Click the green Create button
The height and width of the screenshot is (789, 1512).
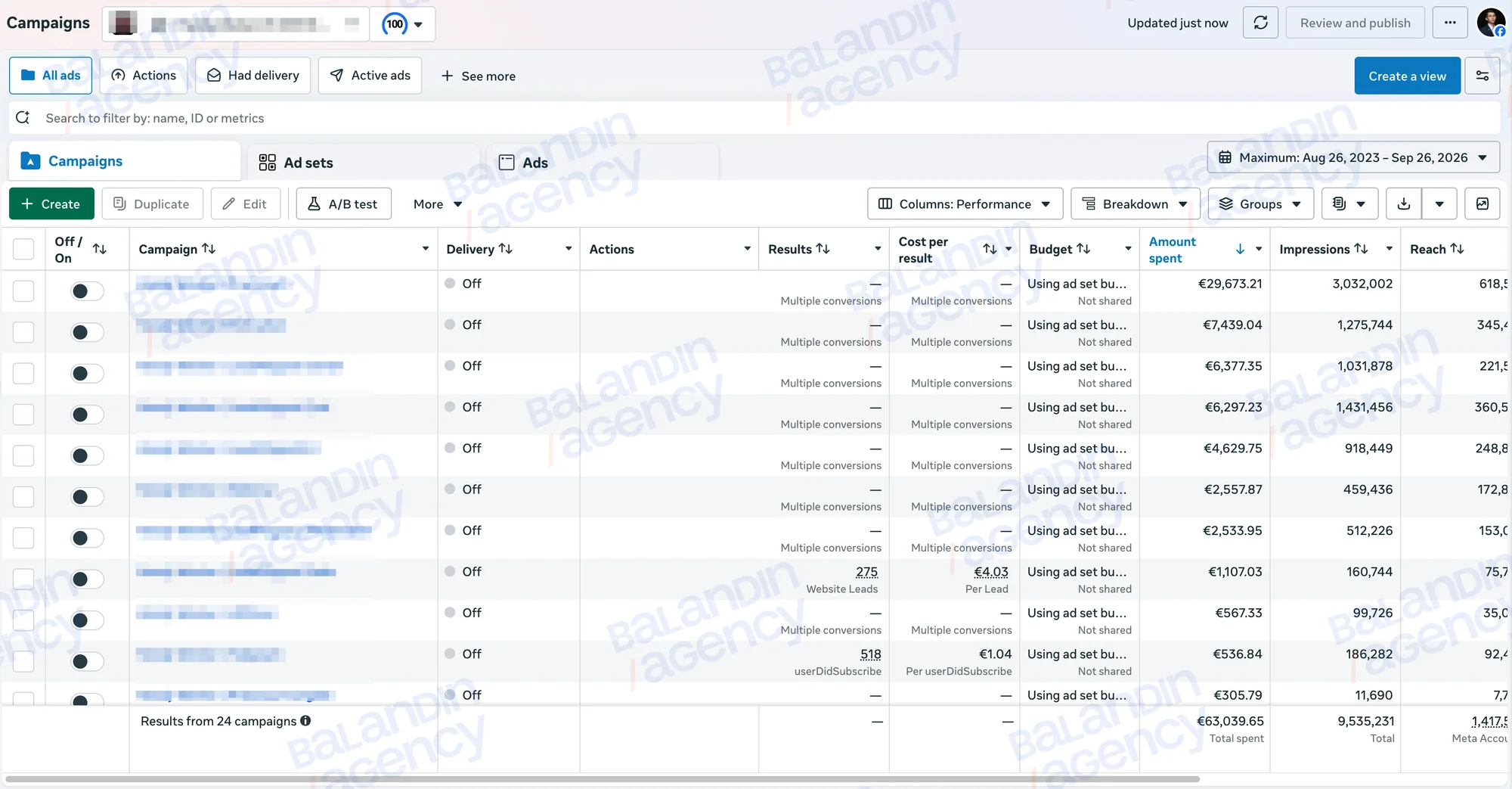coord(51,204)
